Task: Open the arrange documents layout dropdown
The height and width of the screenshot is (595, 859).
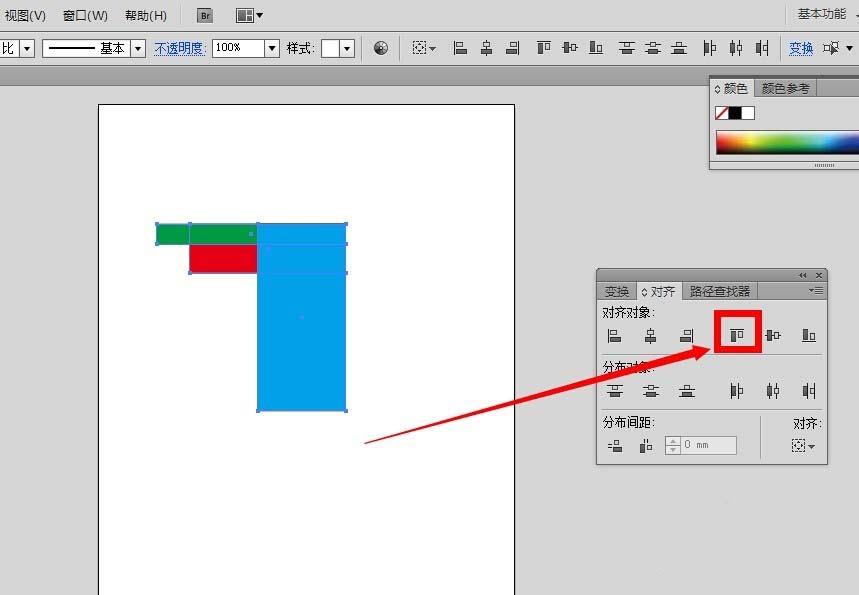Action: [249, 15]
